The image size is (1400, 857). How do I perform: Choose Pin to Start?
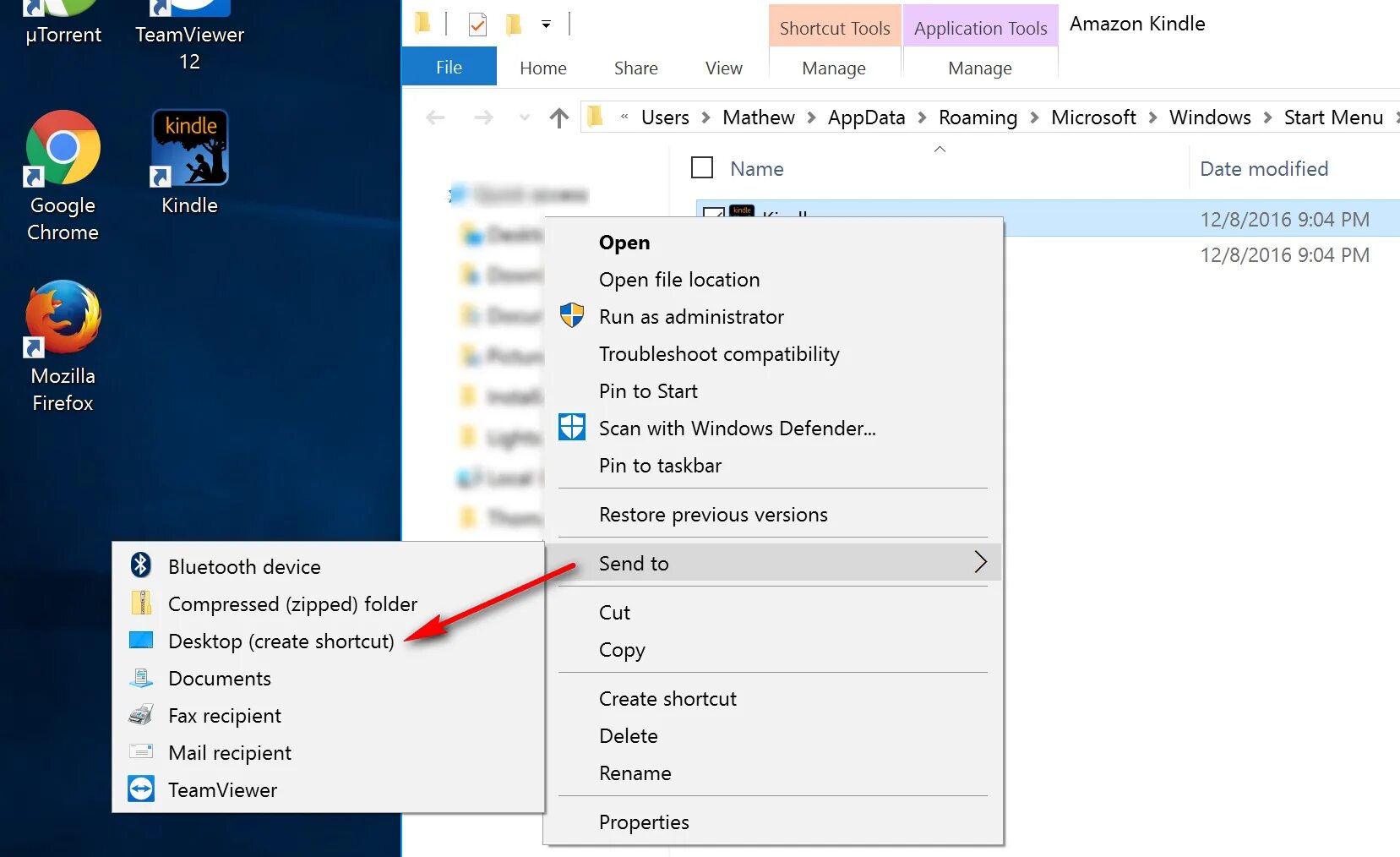772,391
